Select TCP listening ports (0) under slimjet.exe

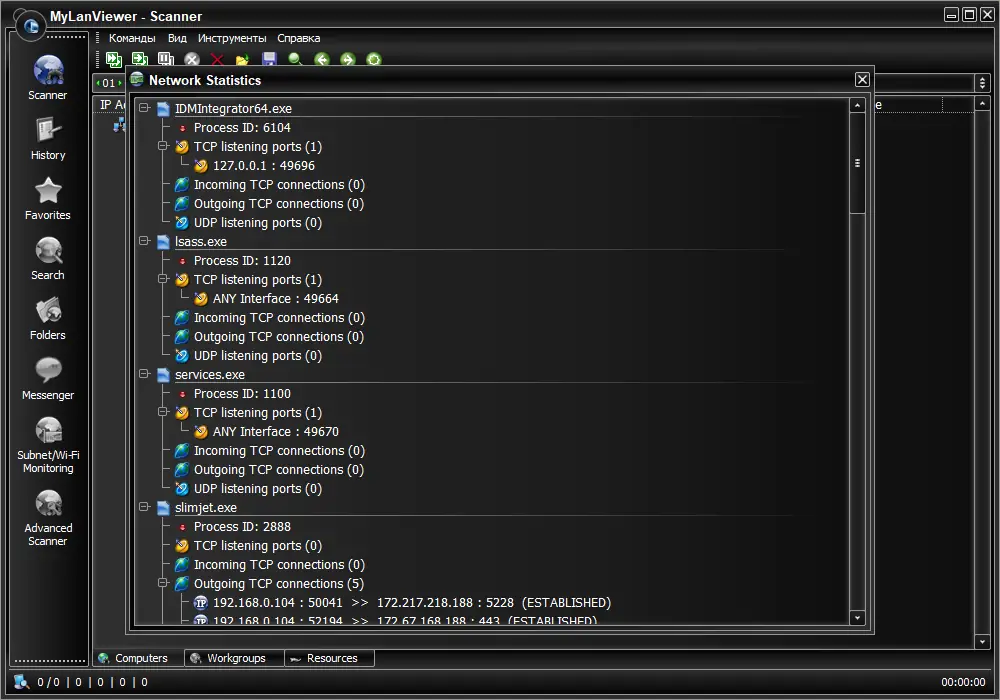pyautogui.click(x=258, y=546)
